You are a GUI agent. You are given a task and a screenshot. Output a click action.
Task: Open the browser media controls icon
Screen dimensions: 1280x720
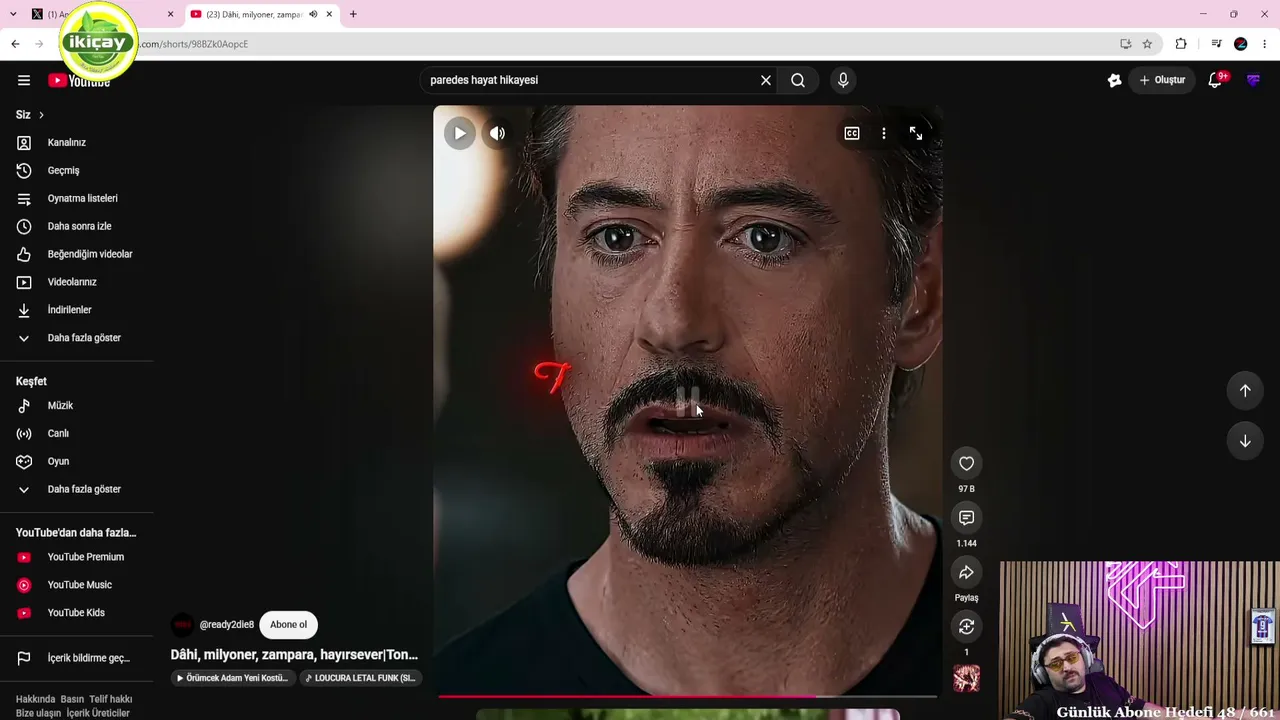pos(1216,44)
